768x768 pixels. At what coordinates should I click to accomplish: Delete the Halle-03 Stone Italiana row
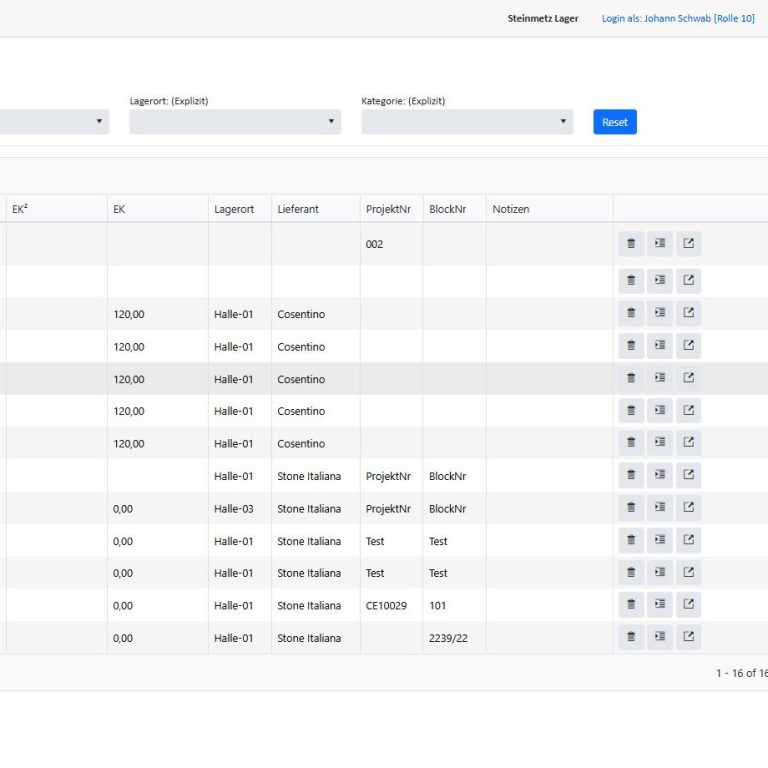click(x=631, y=507)
